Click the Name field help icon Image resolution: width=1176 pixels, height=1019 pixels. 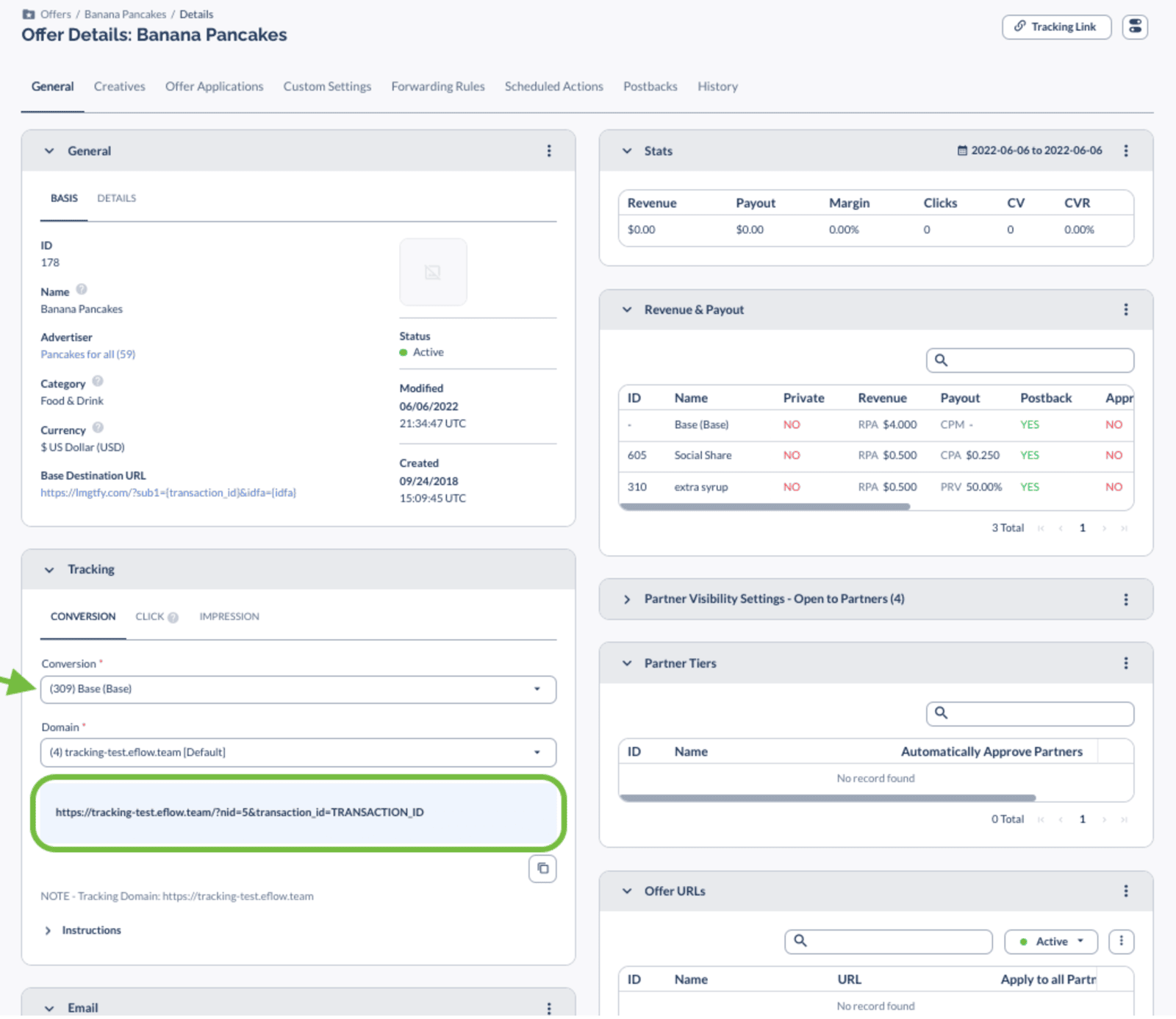click(x=82, y=290)
